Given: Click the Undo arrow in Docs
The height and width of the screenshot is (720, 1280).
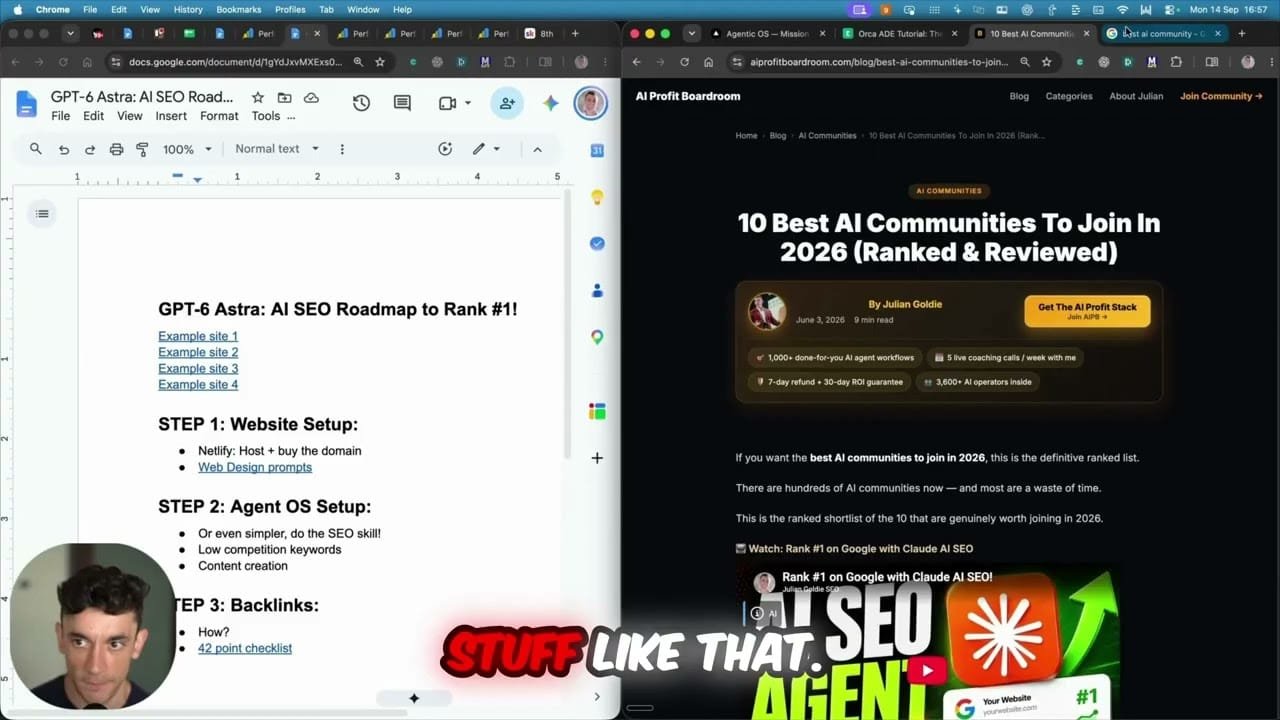Looking at the screenshot, I should (x=63, y=149).
